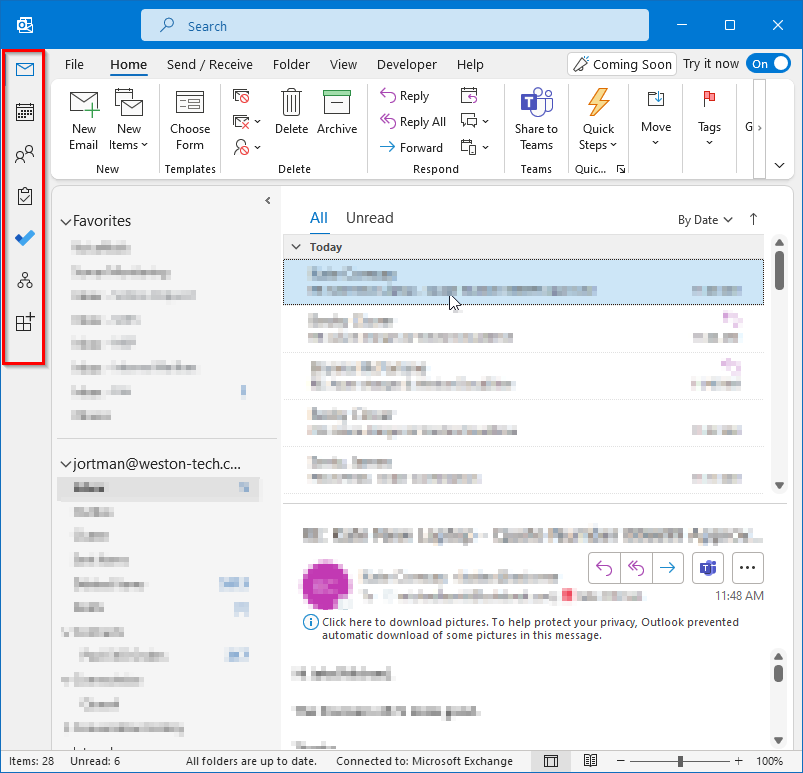Delete the selected message
Image resolution: width=803 pixels, height=773 pixels.
[291, 112]
